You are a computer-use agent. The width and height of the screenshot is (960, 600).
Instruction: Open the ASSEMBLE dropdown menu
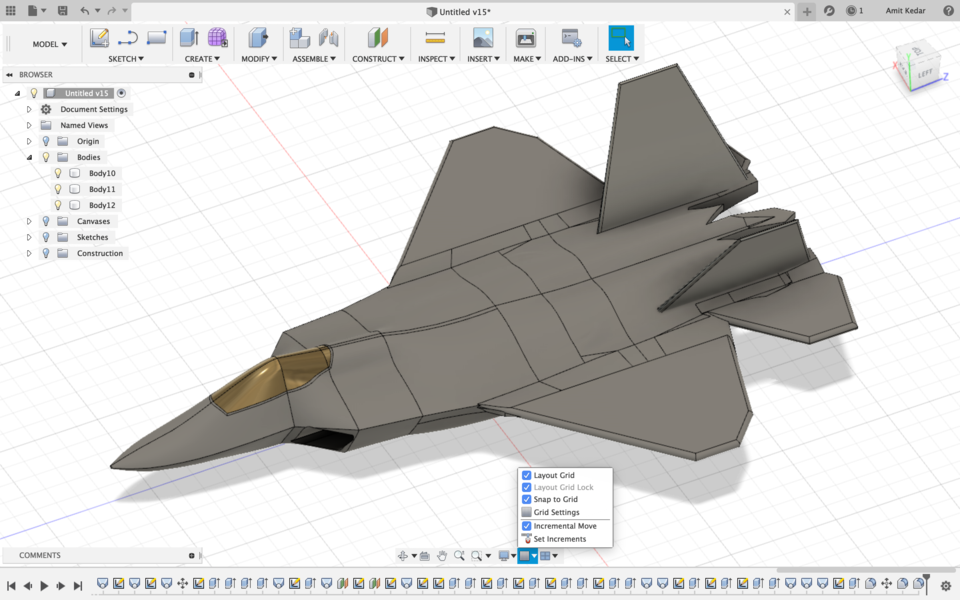click(x=314, y=58)
